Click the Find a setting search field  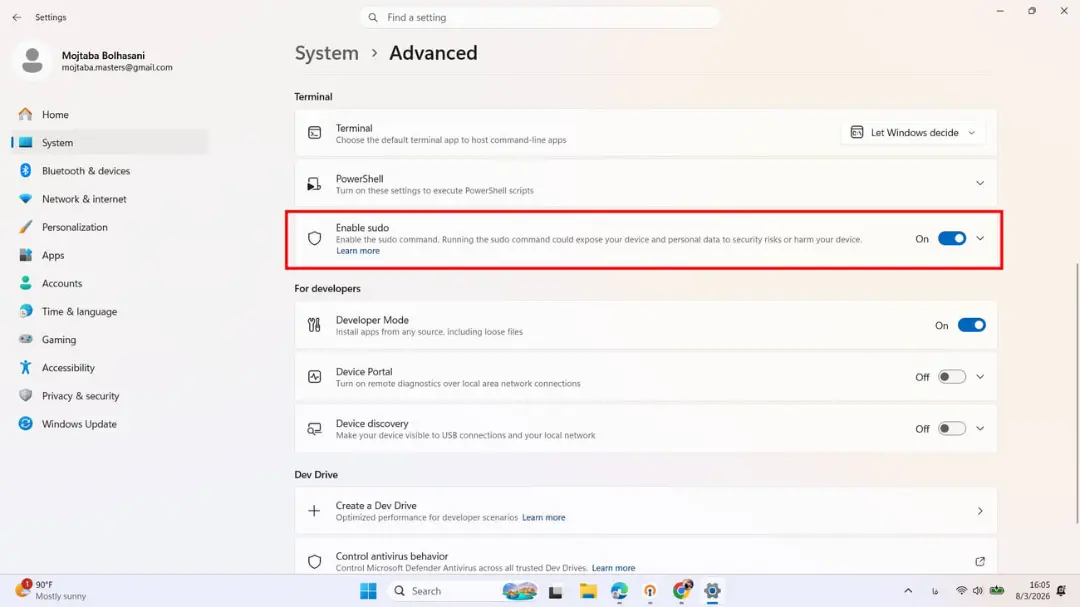coord(540,17)
